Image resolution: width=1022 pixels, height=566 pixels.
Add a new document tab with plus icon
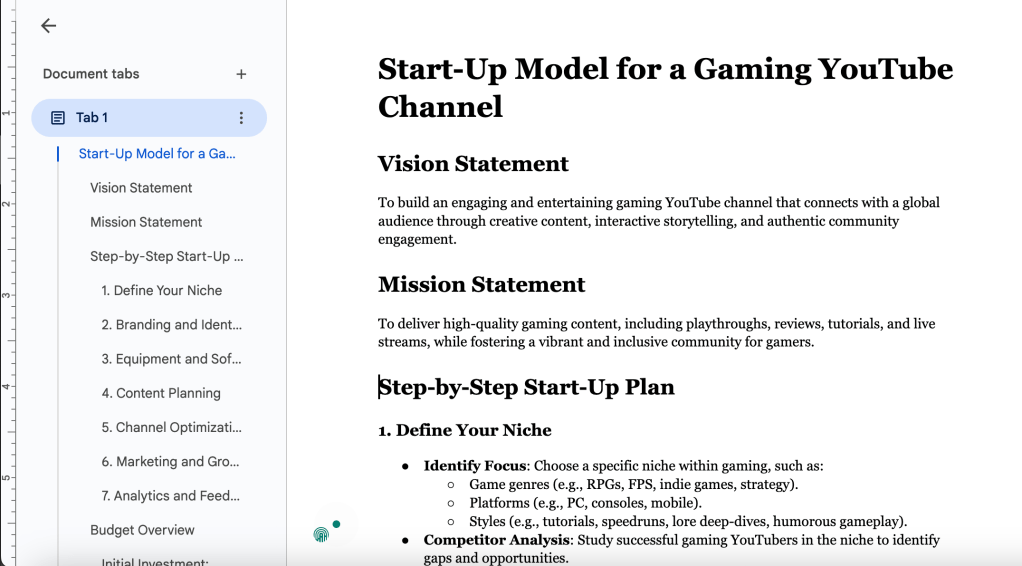tap(241, 74)
